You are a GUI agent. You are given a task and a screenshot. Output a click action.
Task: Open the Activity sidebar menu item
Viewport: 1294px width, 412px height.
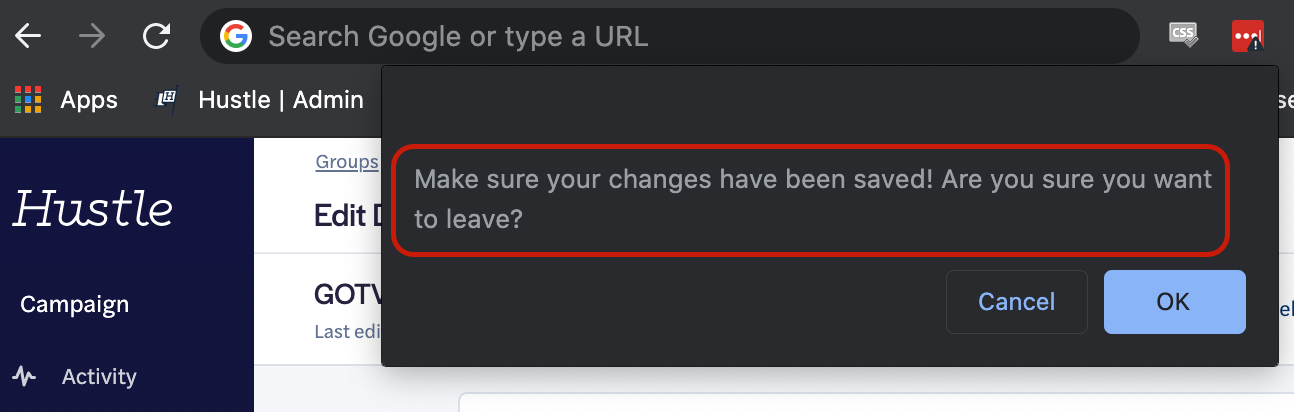coord(99,377)
